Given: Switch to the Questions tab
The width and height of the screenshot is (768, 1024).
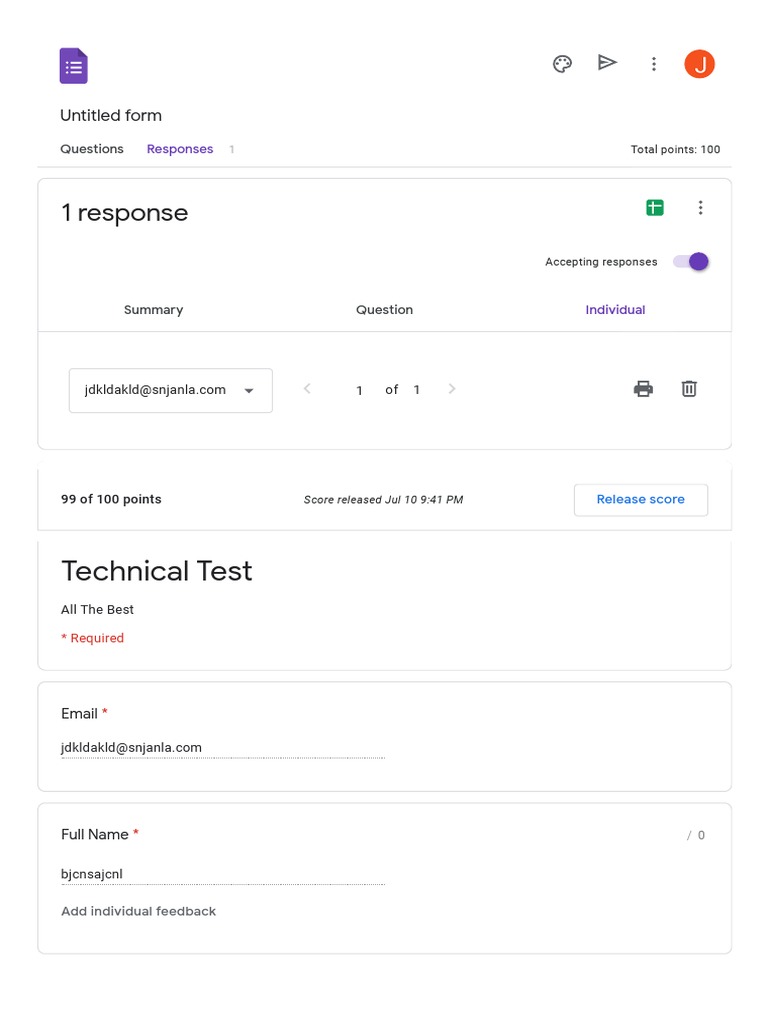Looking at the screenshot, I should [92, 149].
